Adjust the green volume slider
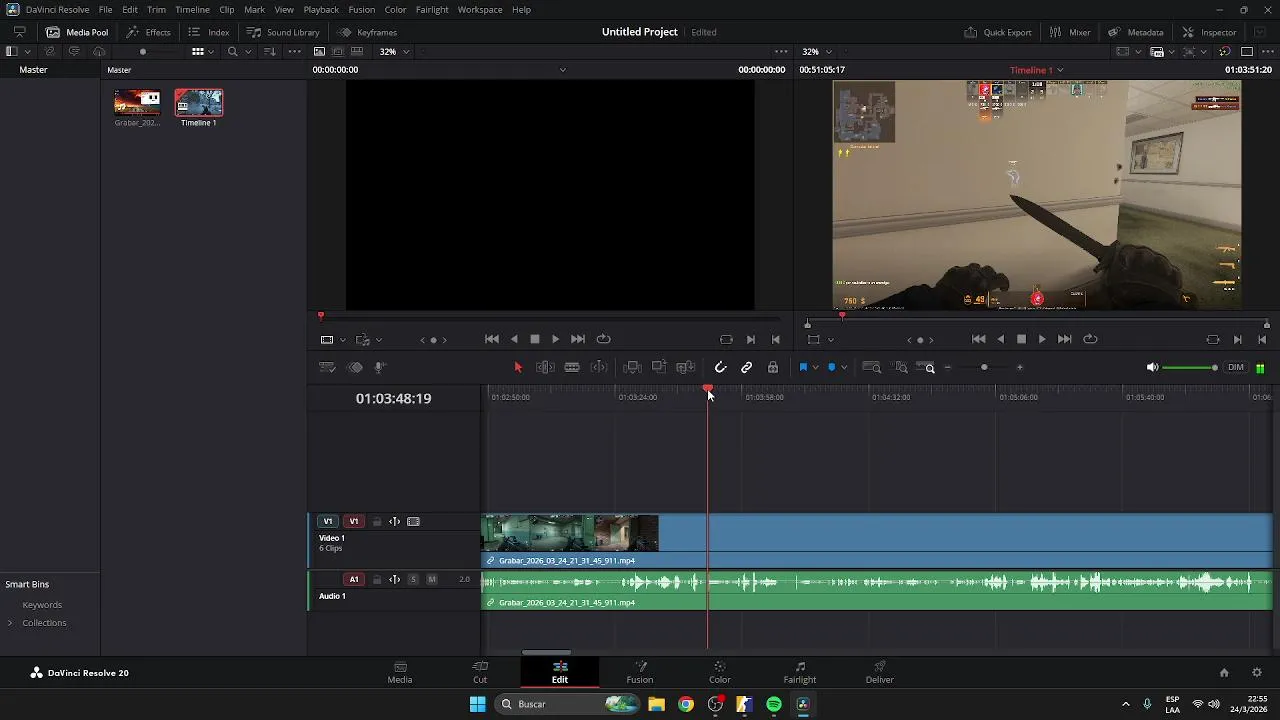This screenshot has width=1280, height=720. [x=1191, y=368]
